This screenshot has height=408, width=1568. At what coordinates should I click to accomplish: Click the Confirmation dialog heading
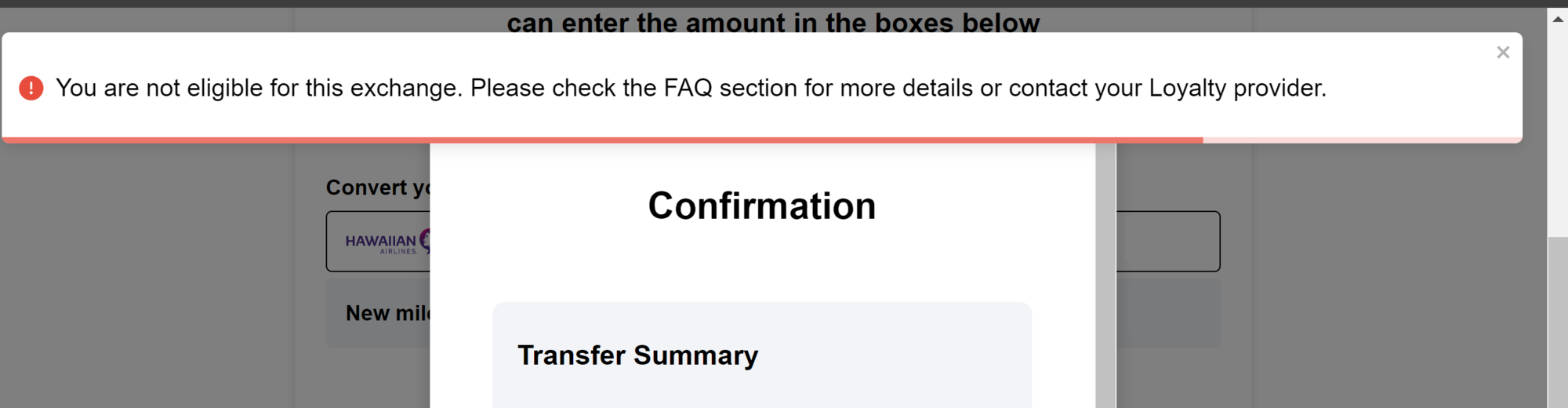pyautogui.click(x=761, y=206)
